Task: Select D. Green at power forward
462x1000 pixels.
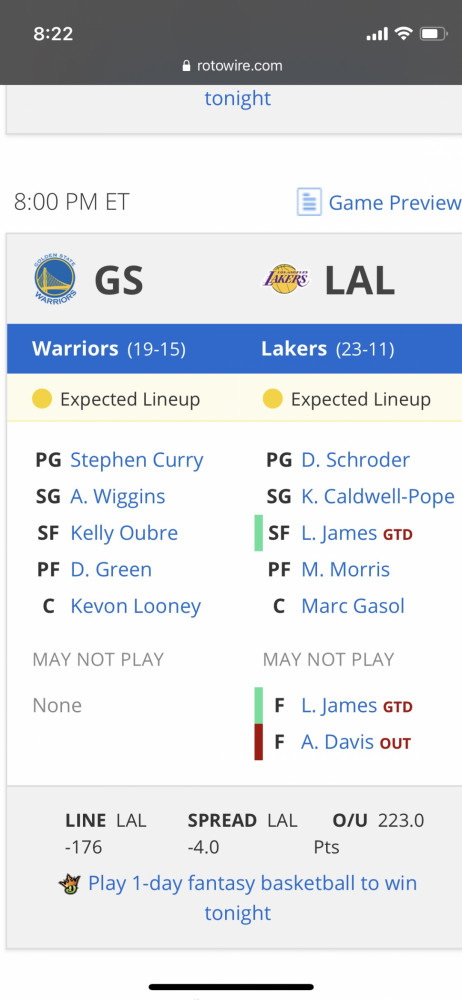Action: (111, 569)
